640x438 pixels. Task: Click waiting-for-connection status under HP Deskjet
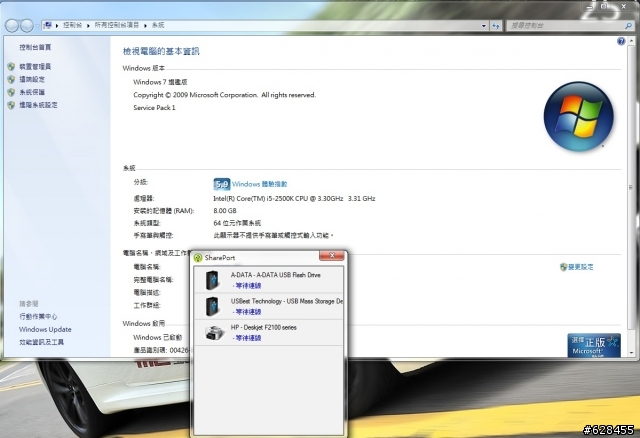(247, 338)
